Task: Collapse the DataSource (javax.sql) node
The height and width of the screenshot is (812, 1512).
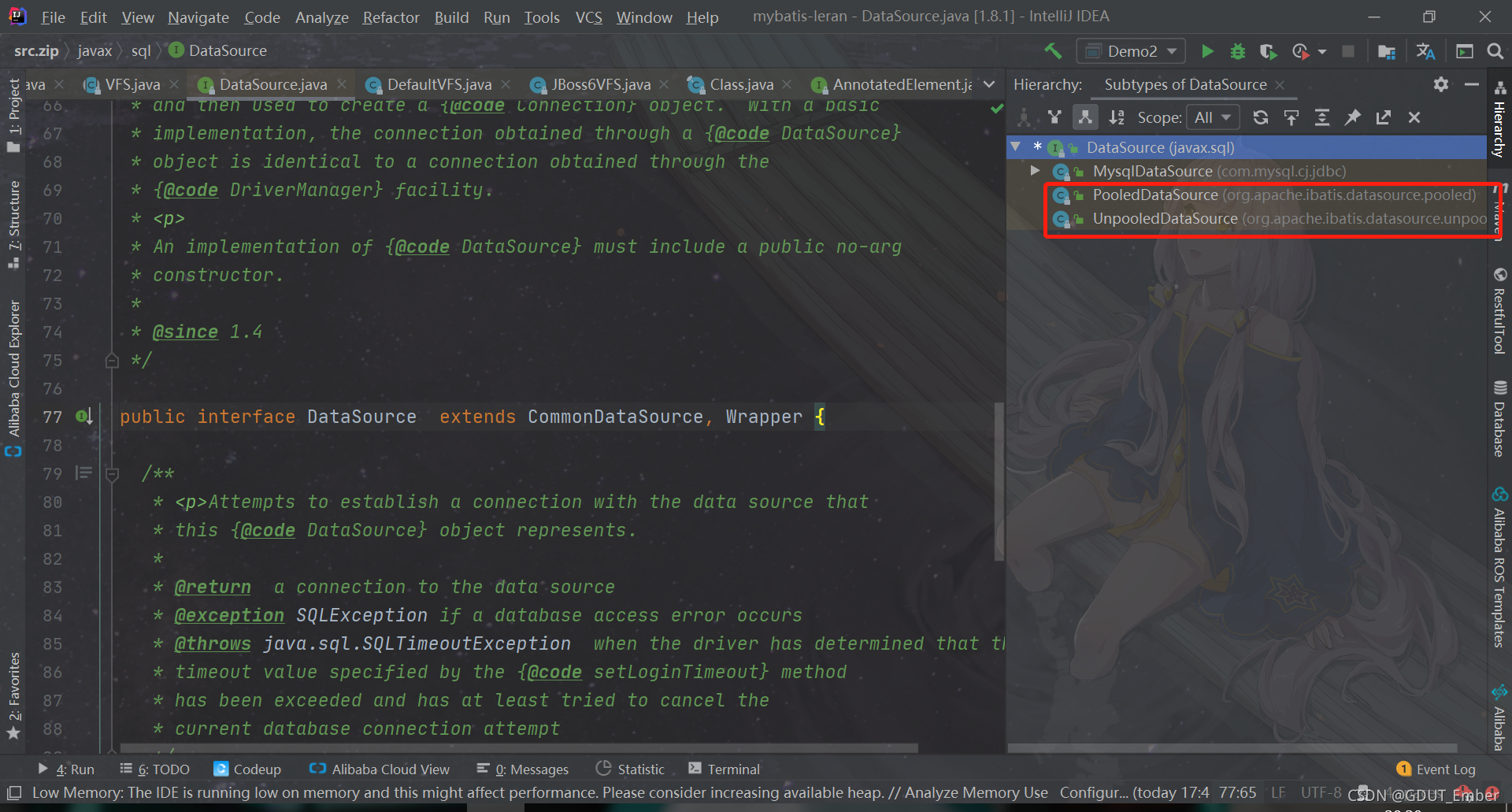Action: point(1016,146)
